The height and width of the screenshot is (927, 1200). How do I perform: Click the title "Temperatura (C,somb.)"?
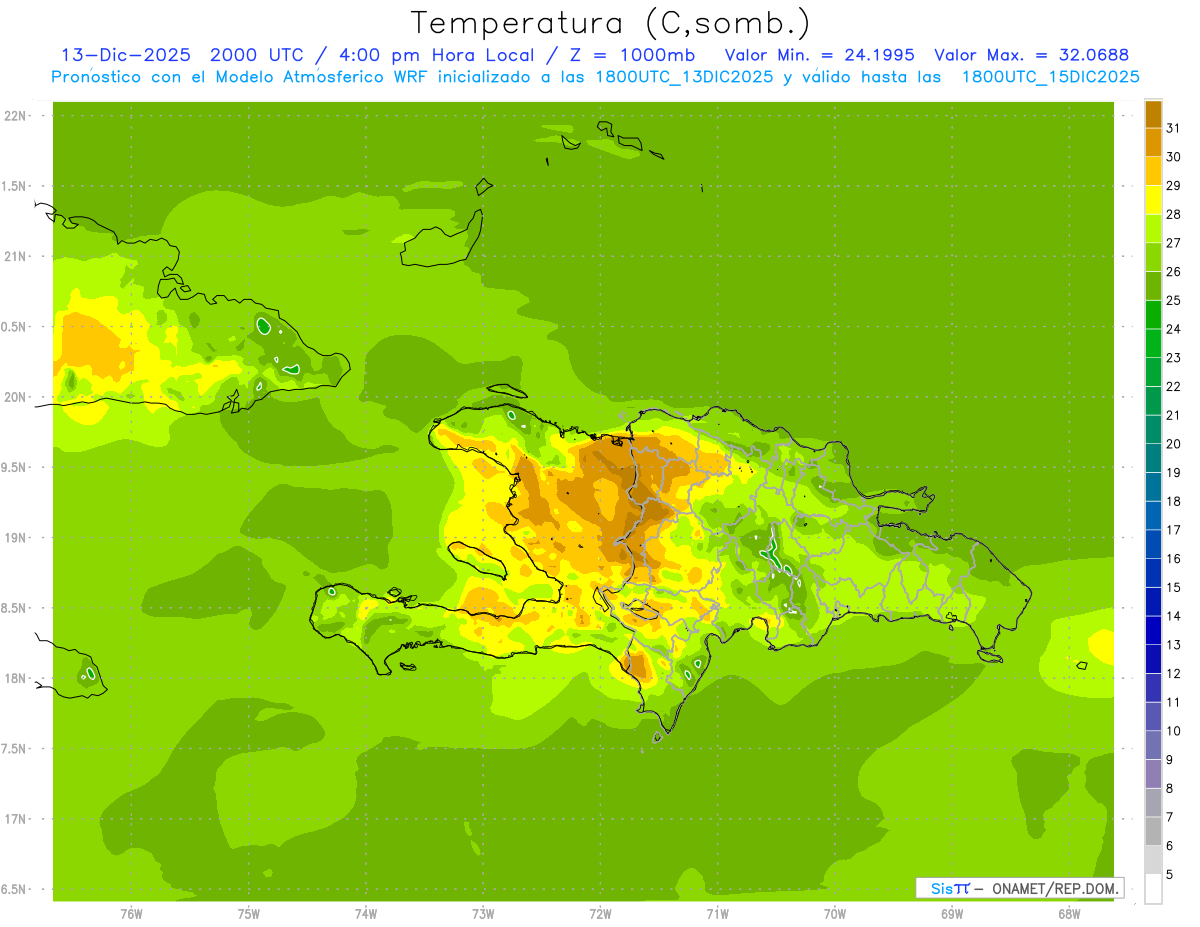tap(609, 23)
